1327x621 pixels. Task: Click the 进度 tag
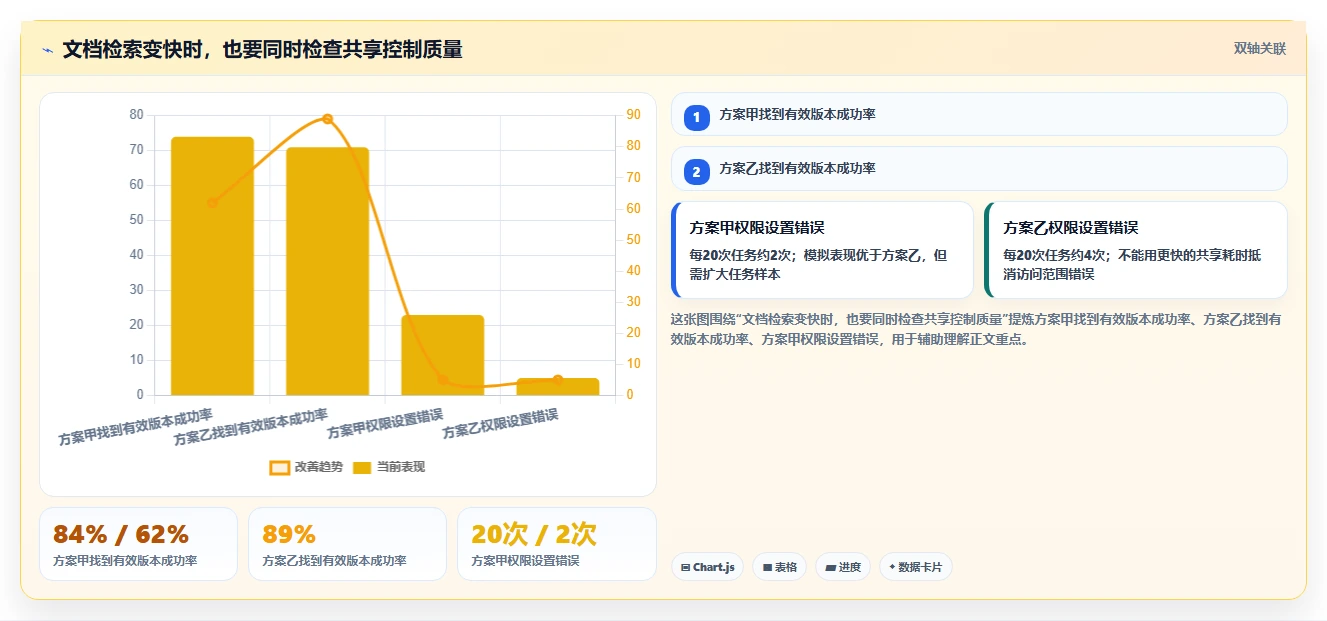coord(843,567)
